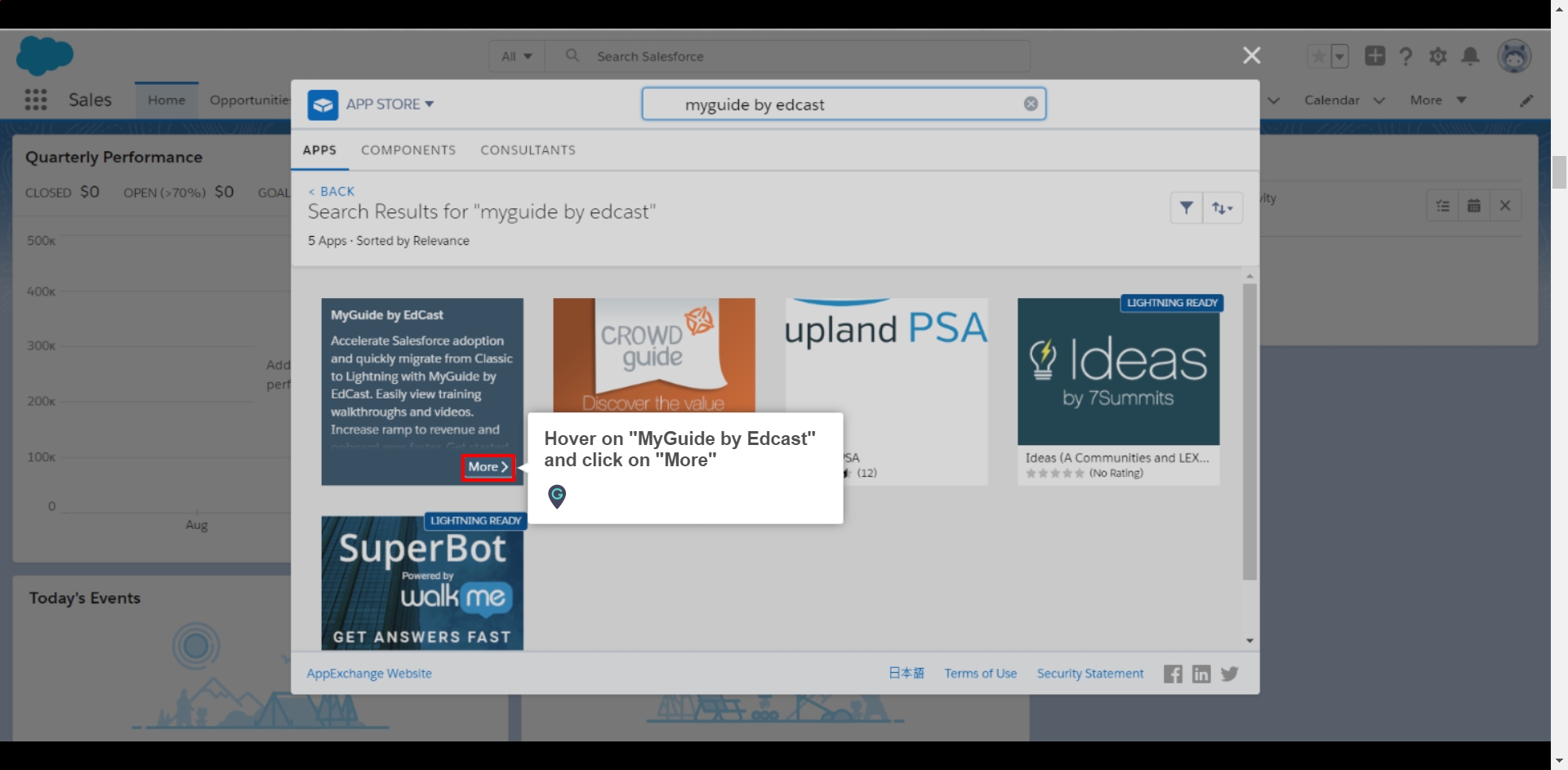Close the App Store dialog

click(x=1251, y=56)
